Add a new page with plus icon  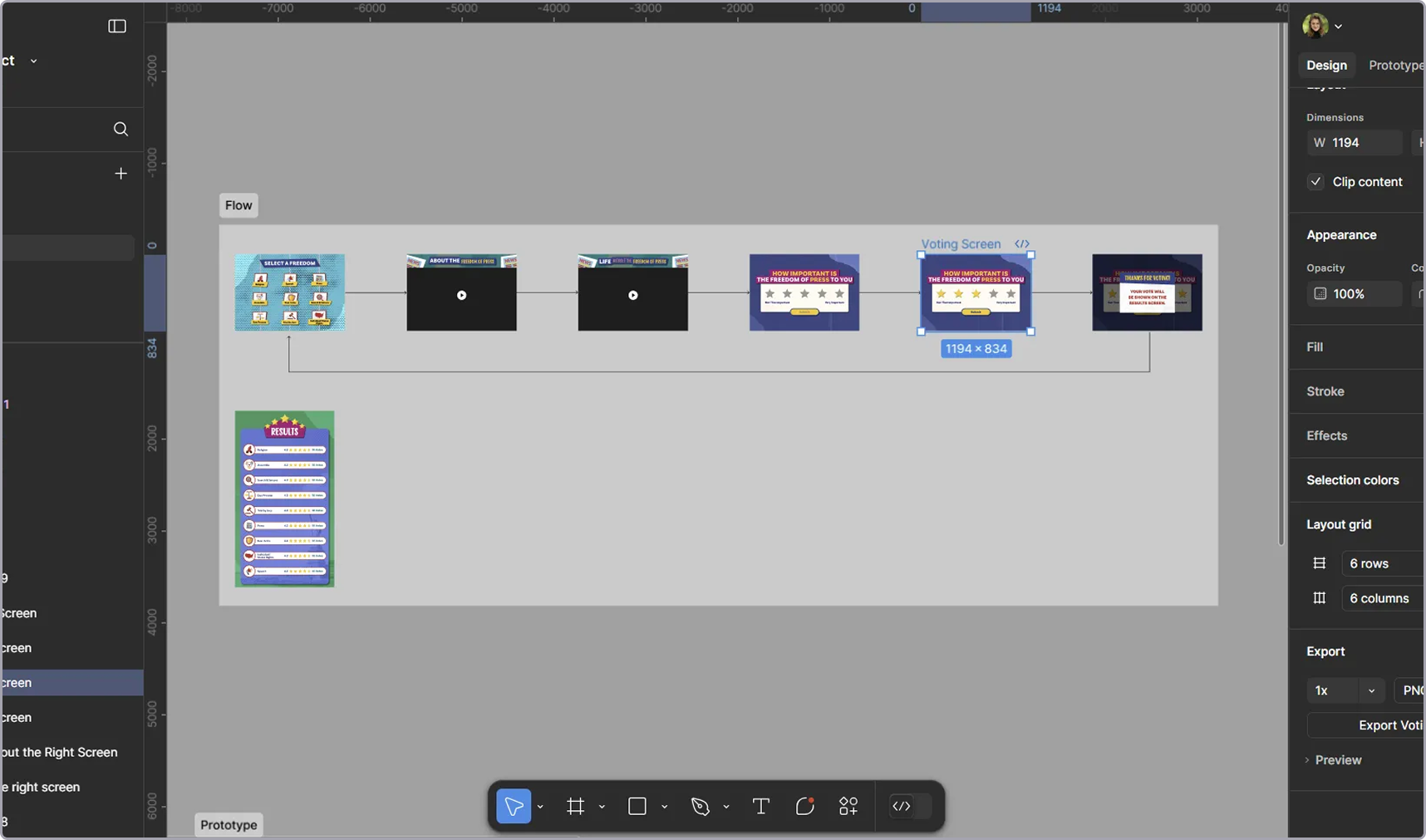pos(120,174)
